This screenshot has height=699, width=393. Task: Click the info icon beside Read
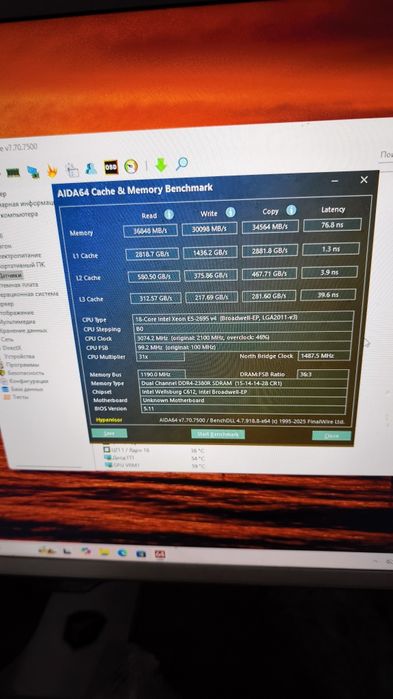[168, 214]
